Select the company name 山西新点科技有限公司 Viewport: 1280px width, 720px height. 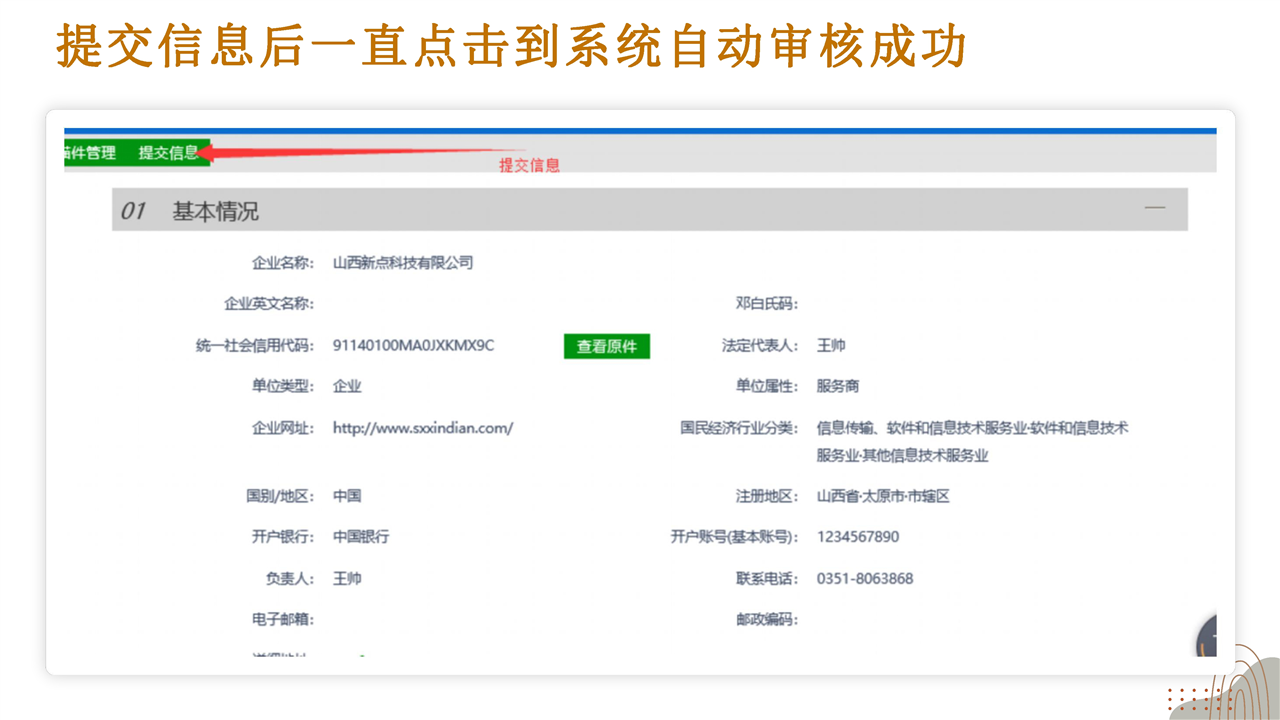[403, 263]
